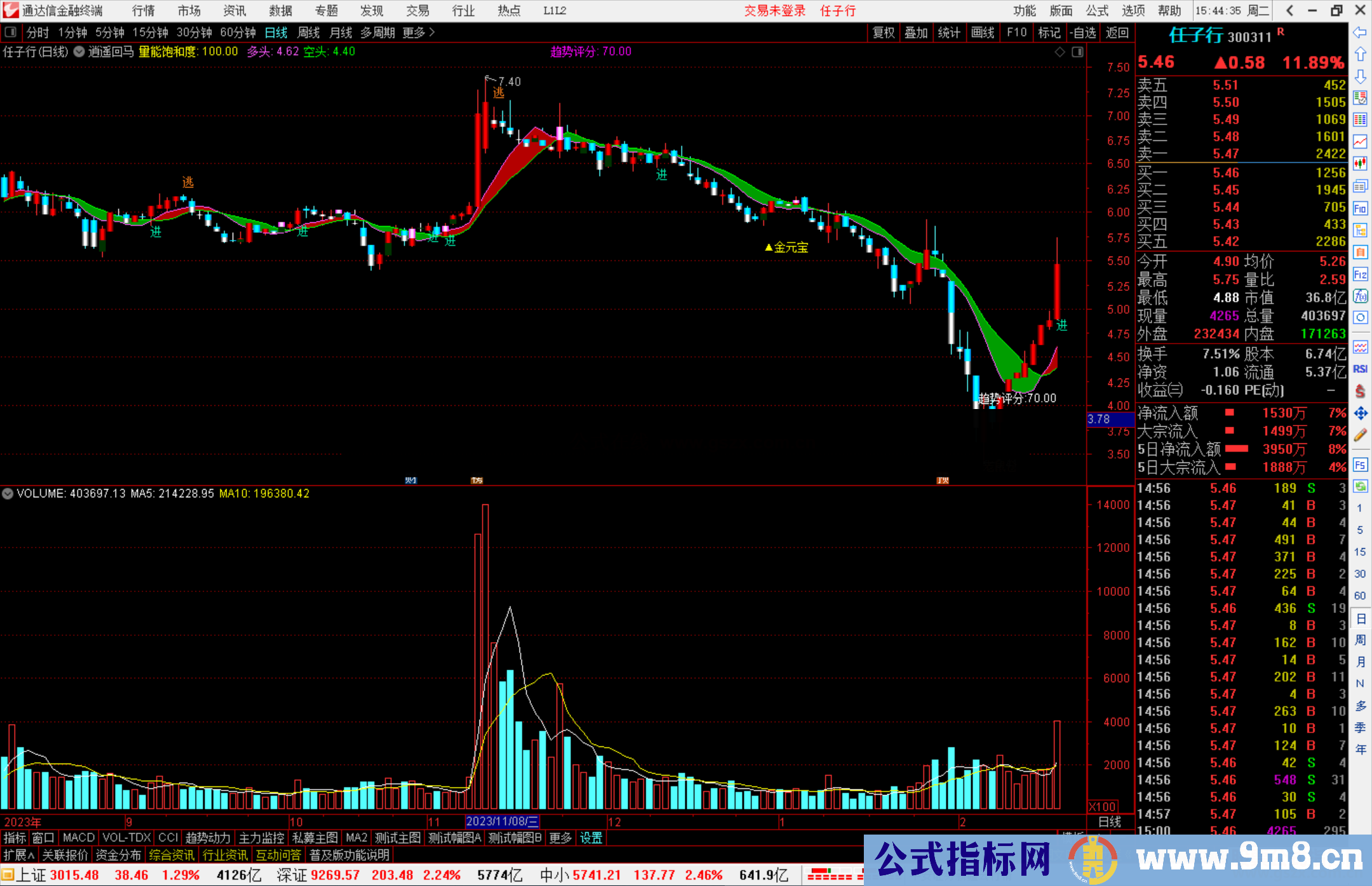Click the 2023/11/08 date marker on timeline
Screen dimensions: 1372x886
[502, 821]
